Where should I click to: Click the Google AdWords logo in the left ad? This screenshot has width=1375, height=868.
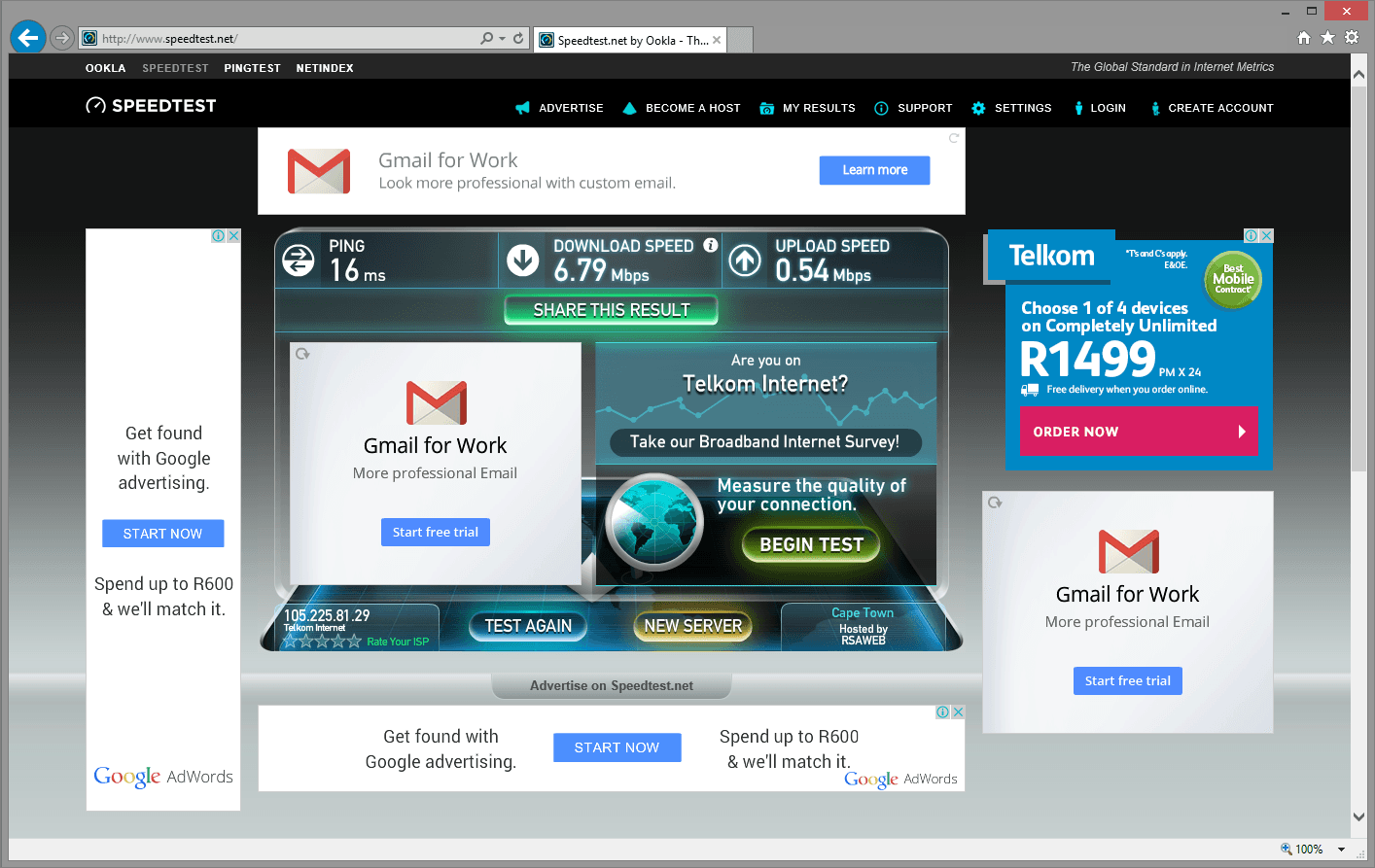pyautogui.click(x=163, y=777)
